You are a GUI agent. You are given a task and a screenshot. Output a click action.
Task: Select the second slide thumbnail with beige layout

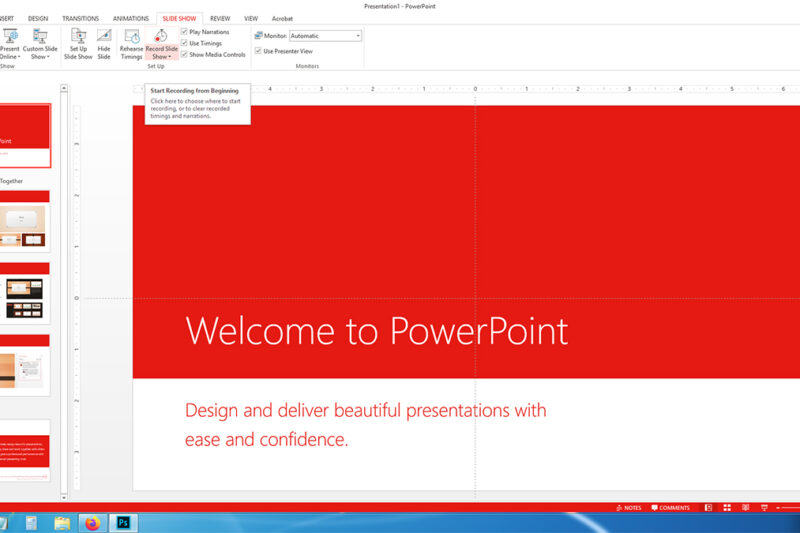click(x=24, y=221)
